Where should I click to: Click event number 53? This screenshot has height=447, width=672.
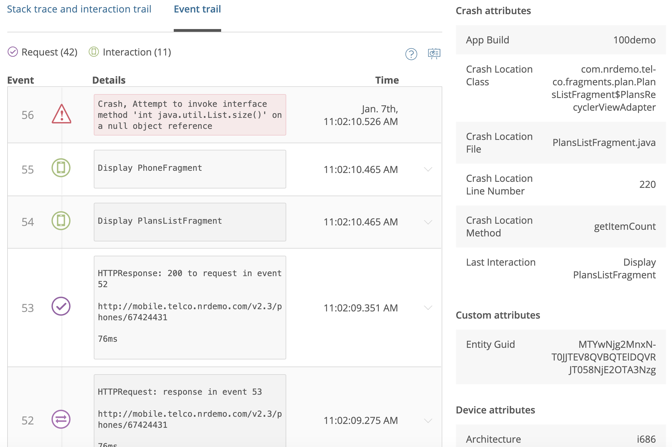27,308
